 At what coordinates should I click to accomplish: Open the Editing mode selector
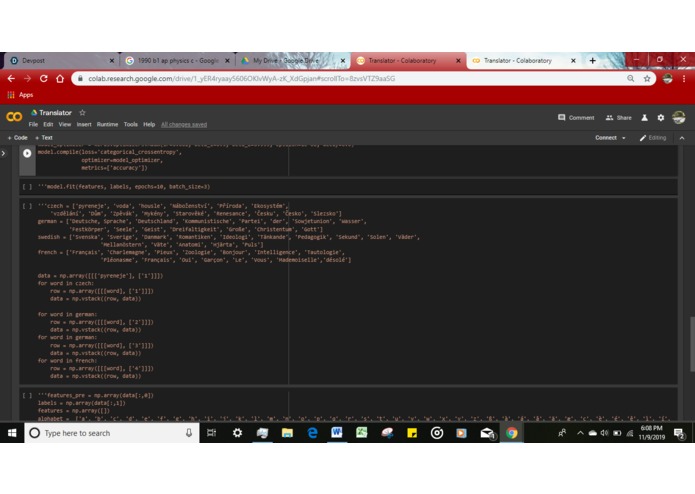click(x=652, y=138)
